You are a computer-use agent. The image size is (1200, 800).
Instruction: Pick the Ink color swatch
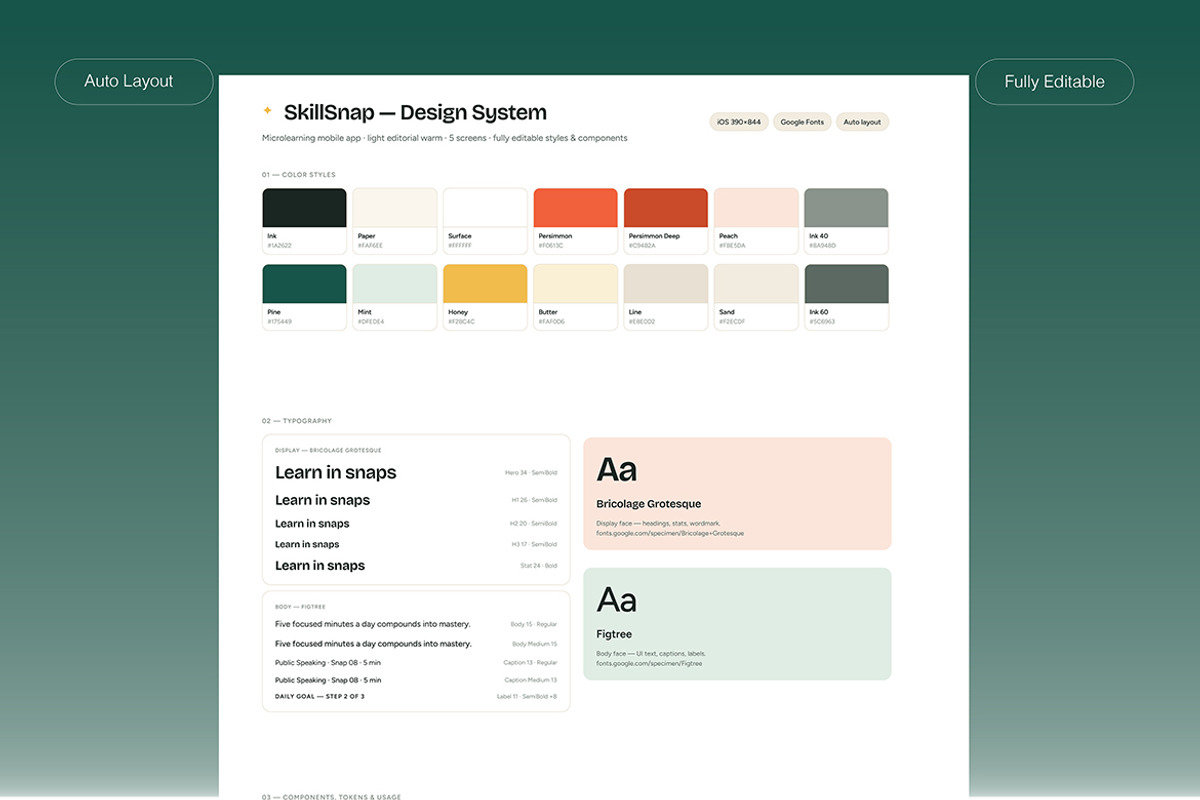[305, 208]
